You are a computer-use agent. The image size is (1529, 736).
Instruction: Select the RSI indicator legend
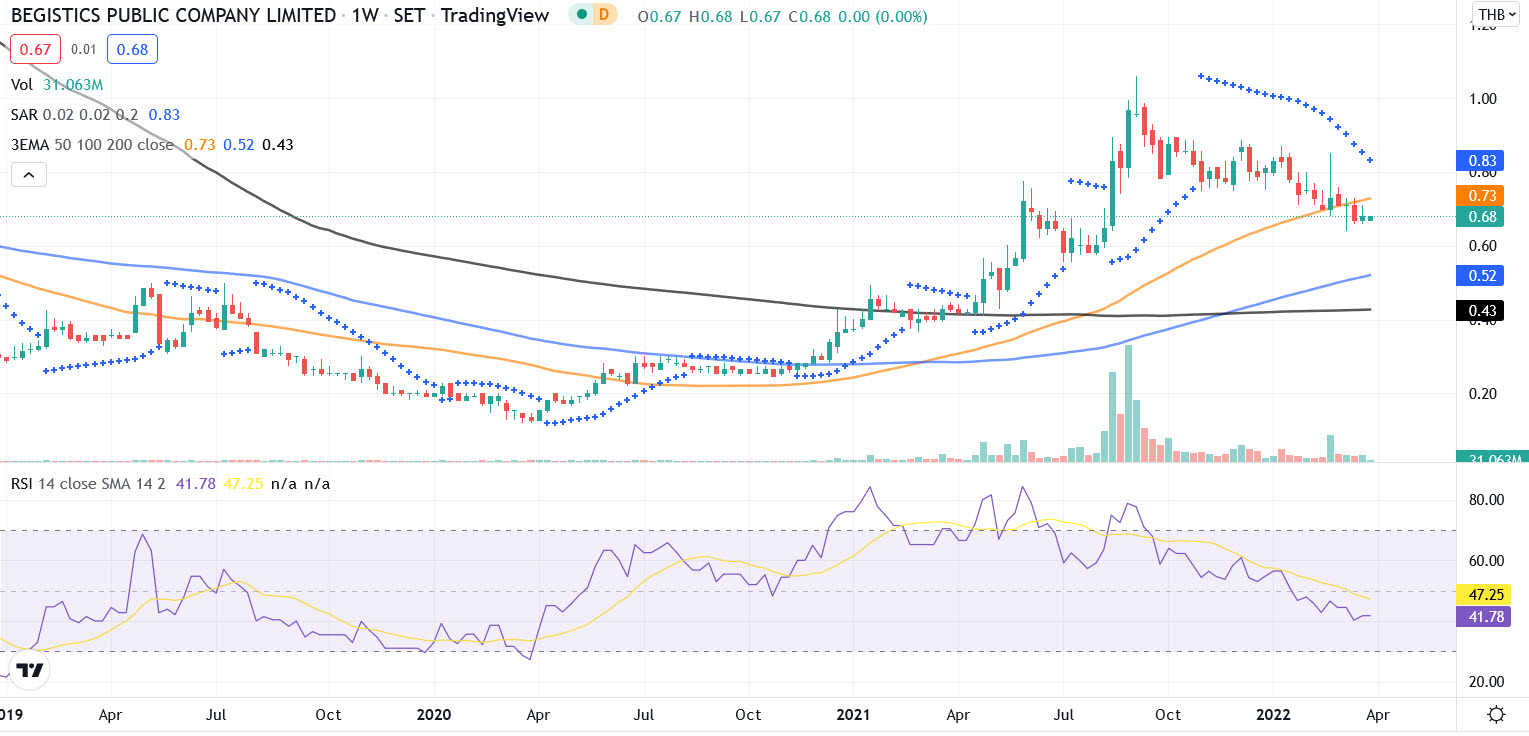point(23,484)
